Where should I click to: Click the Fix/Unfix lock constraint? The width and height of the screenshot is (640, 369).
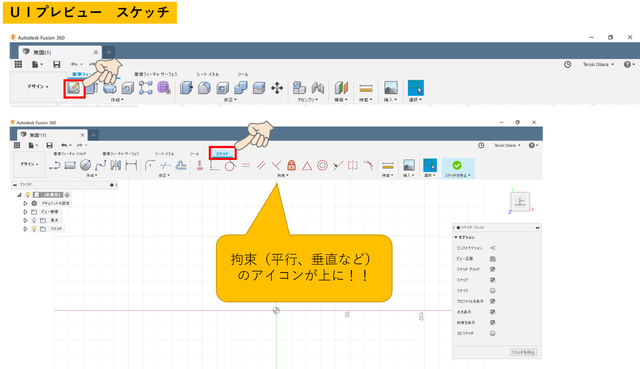pos(291,165)
